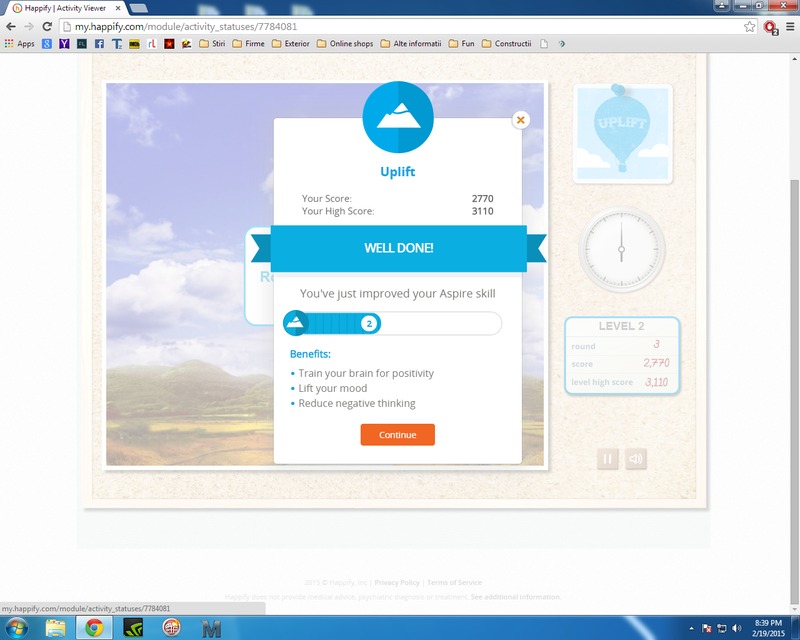Viewport: 800px width, 640px height.
Task: Click the Uplift mountain badge icon
Action: tap(398, 117)
